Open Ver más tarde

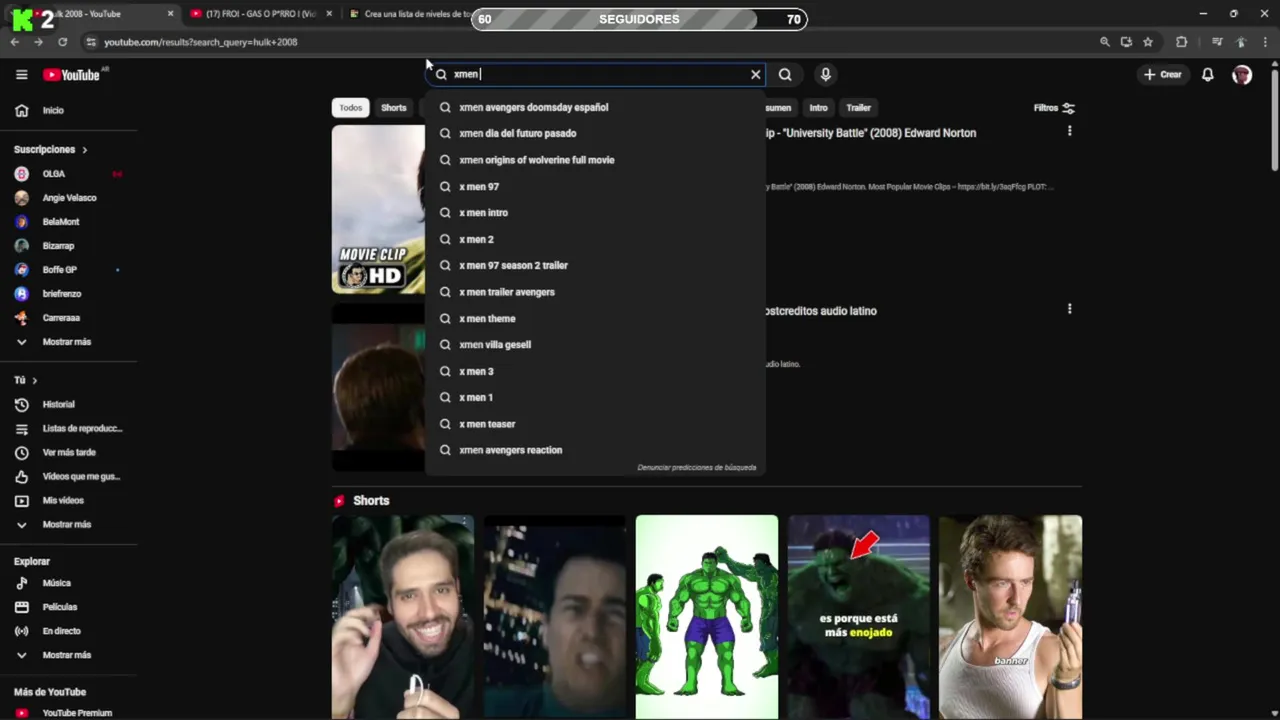pyautogui.click(x=68, y=453)
